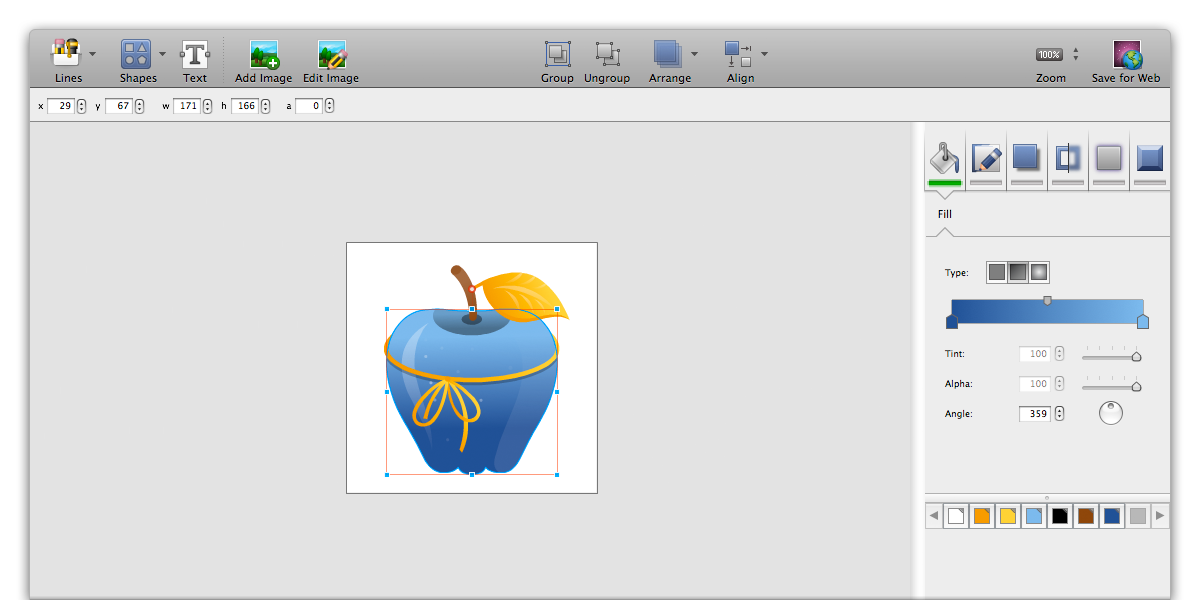Choose the linear gradient fill type
This screenshot has width=1200, height=600.
pyautogui.click(x=1017, y=272)
